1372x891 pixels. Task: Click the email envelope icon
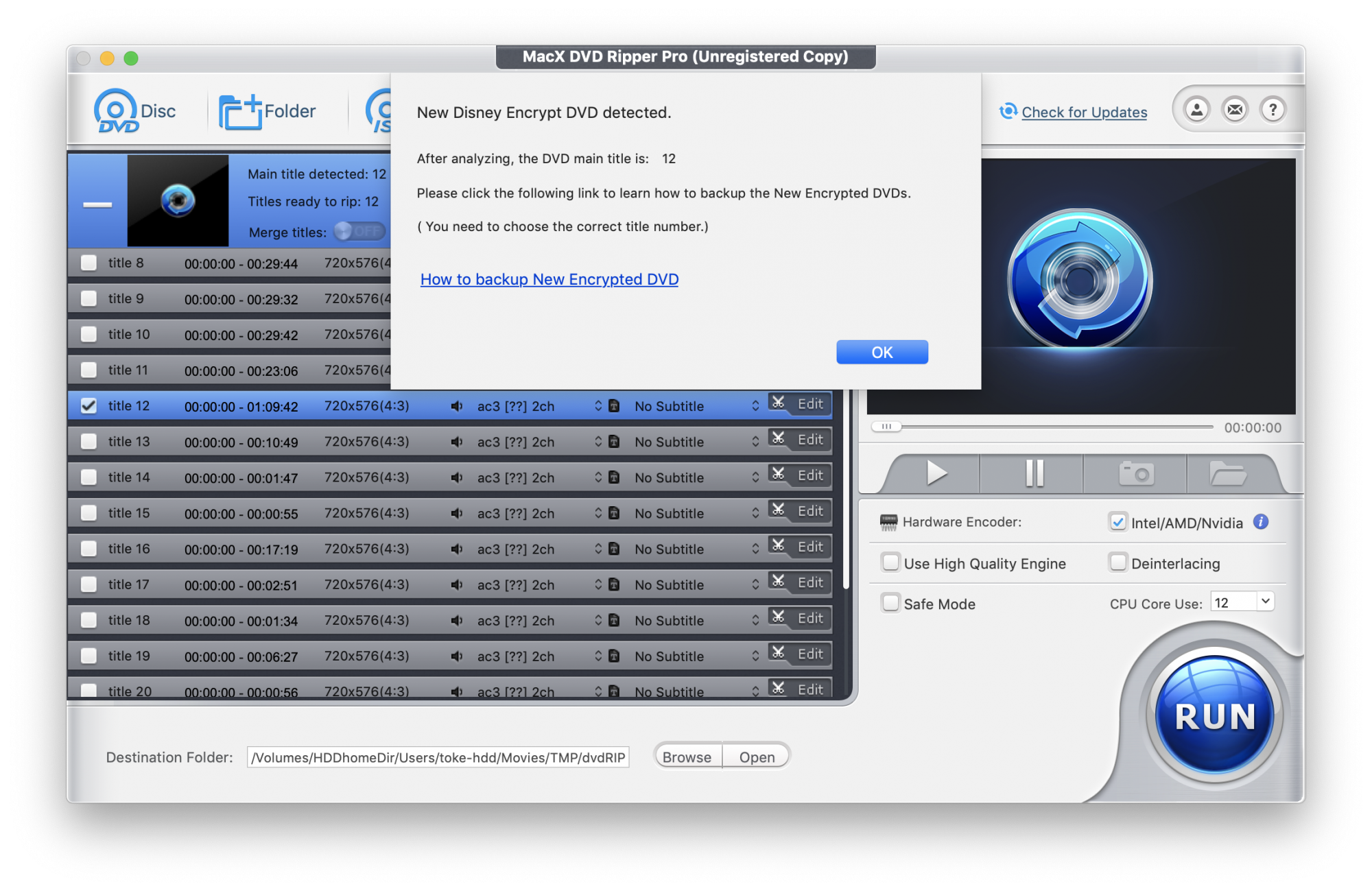[1235, 110]
